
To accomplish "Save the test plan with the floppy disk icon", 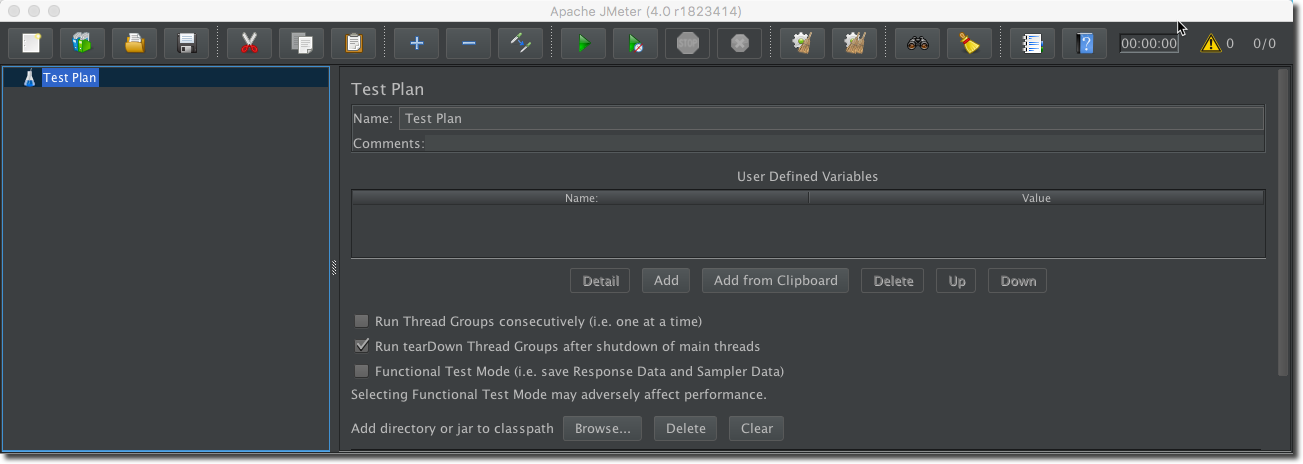I will pos(187,43).
